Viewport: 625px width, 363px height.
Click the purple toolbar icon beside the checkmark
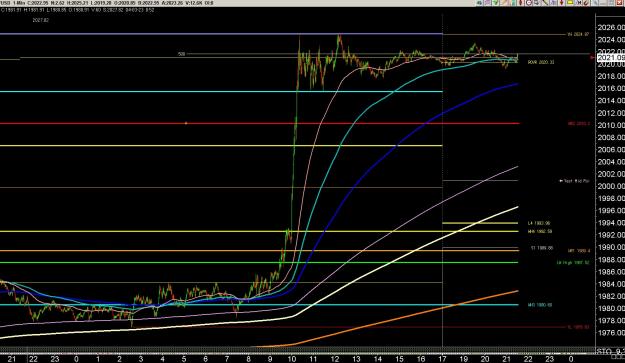point(487,3)
